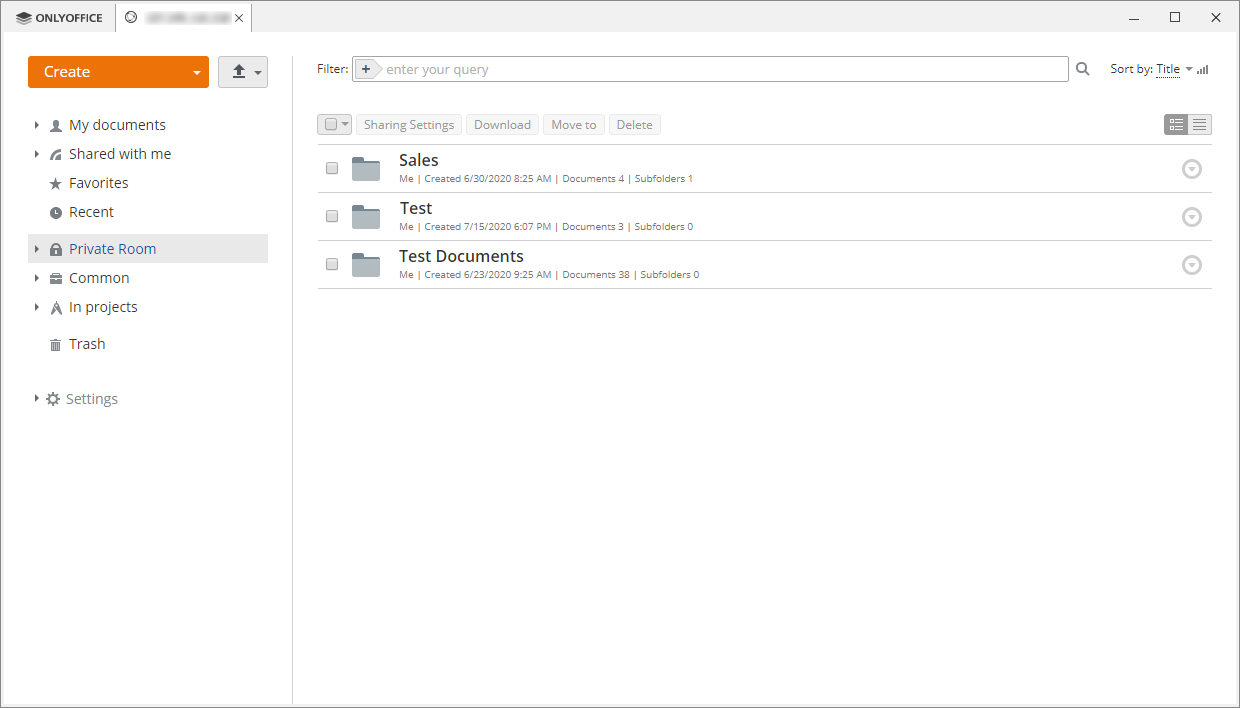Viewport: 1240px width, 708px height.
Task: Open actions menu for Sales folder
Action: [x=1191, y=169]
